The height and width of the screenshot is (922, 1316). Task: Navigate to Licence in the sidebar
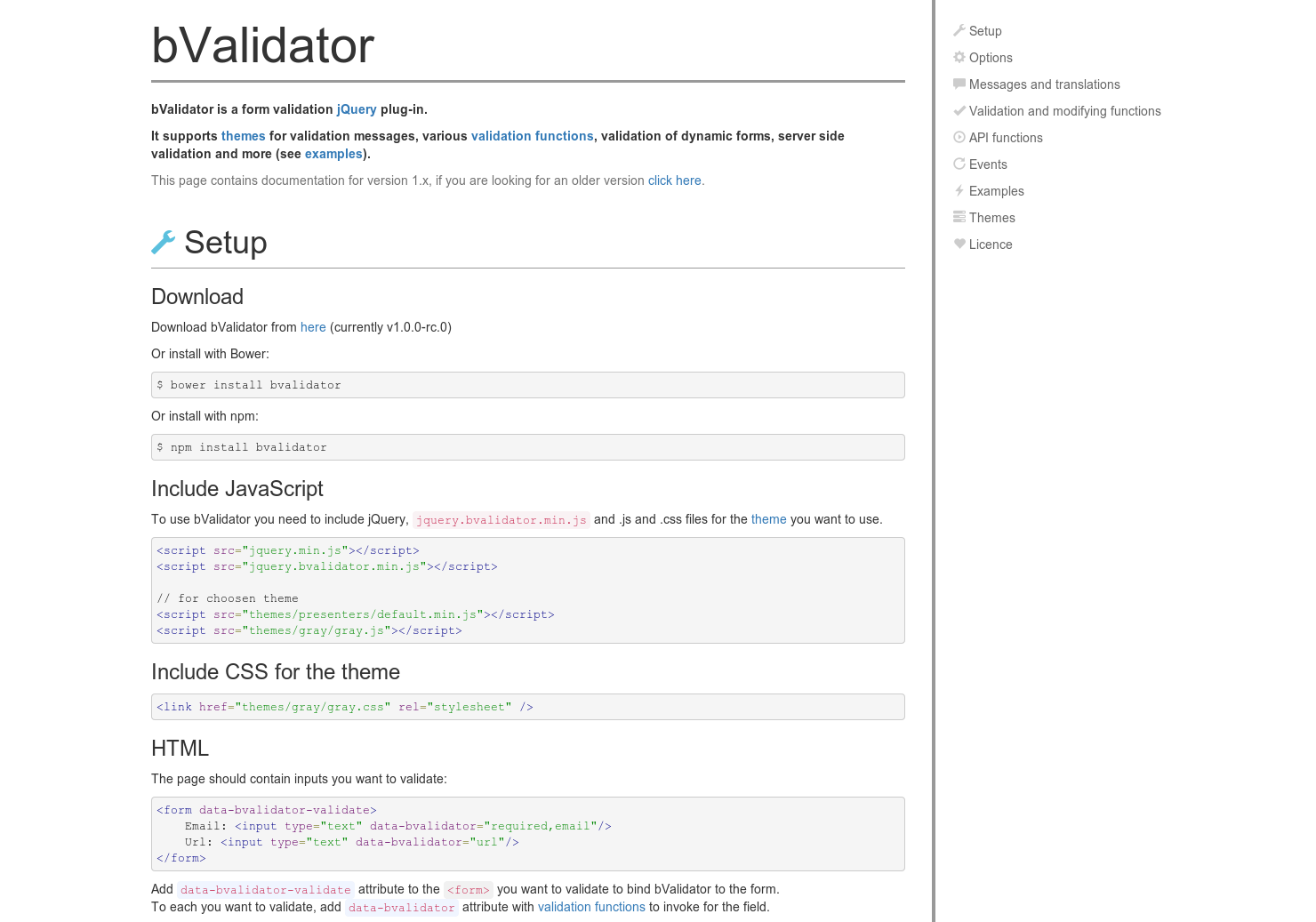pyautogui.click(x=991, y=245)
